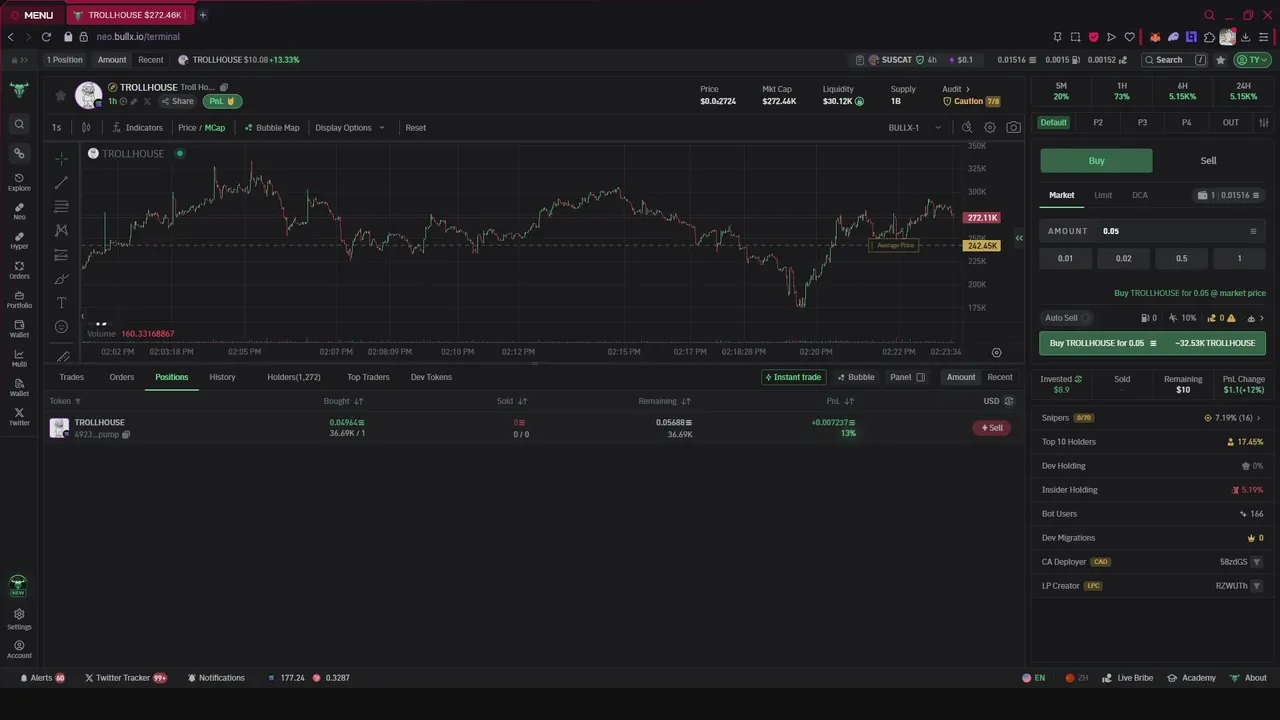This screenshot has height=720, width=1280.
Task: Open chart settings gear icon
Action: [x=990, y=127]
